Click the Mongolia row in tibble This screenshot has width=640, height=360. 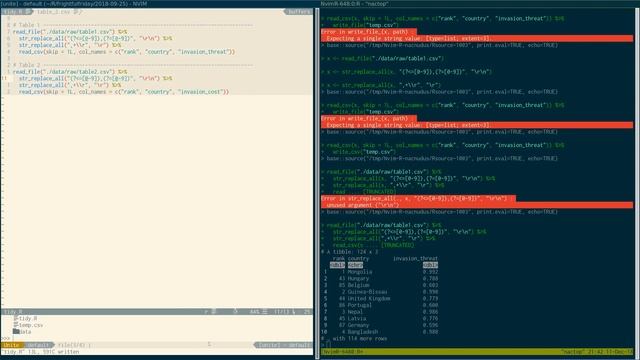pyautogui.click(x=380, y=272)
